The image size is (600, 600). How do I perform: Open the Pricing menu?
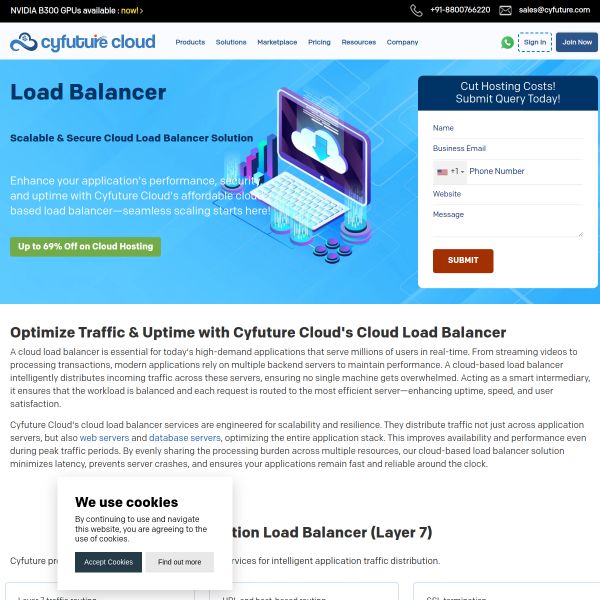pyautogui.click(x=319, y=42)
